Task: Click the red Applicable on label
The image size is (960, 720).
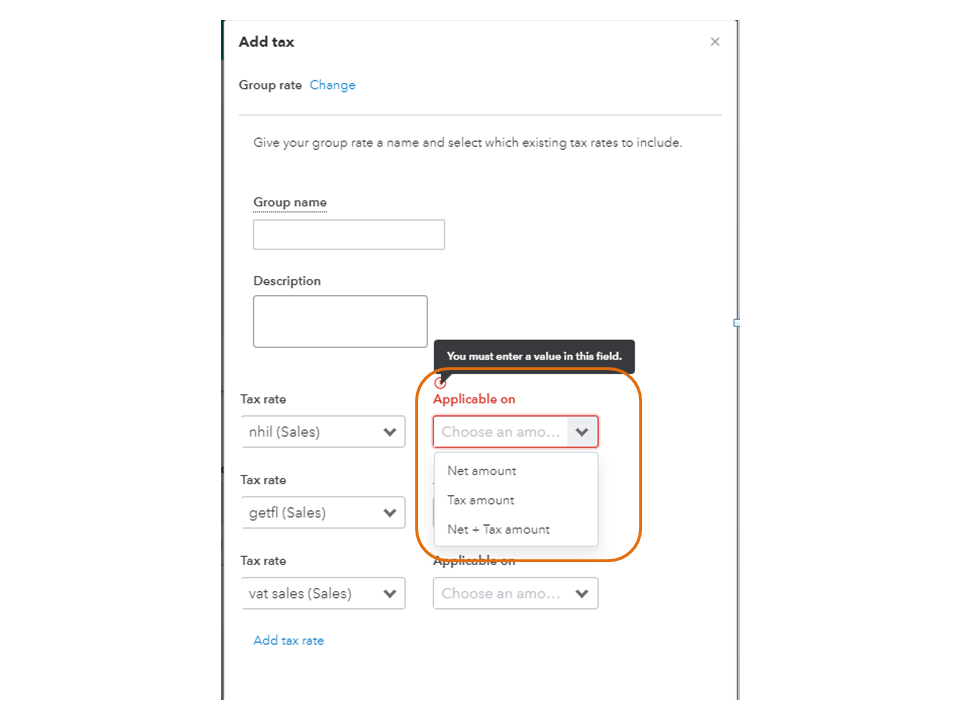Action: 474,399
